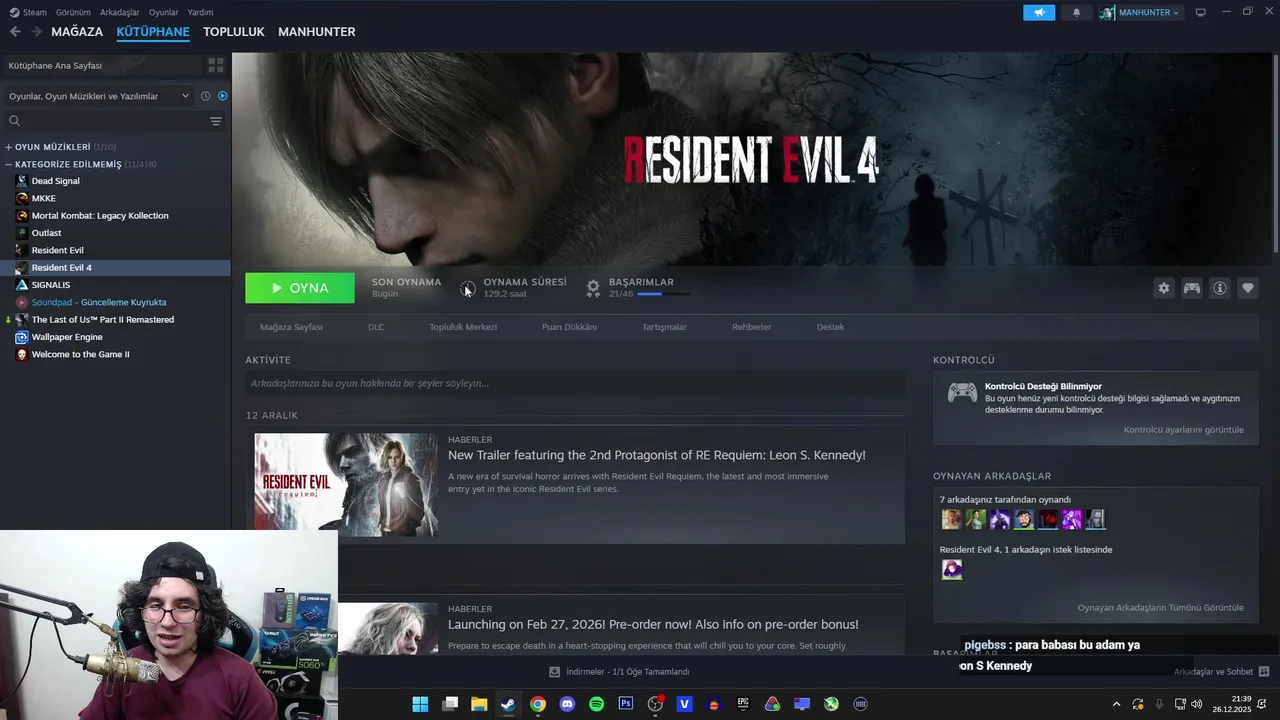Viewport: 1280px width, 720px height.
Task: Click the green OYNA play button
Action: (x=300, y=288)
